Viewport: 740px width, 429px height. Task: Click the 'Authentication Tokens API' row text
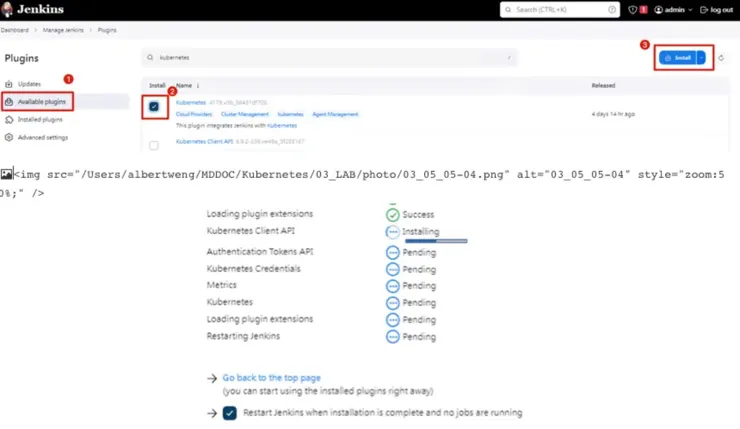[x=260, y=252]
